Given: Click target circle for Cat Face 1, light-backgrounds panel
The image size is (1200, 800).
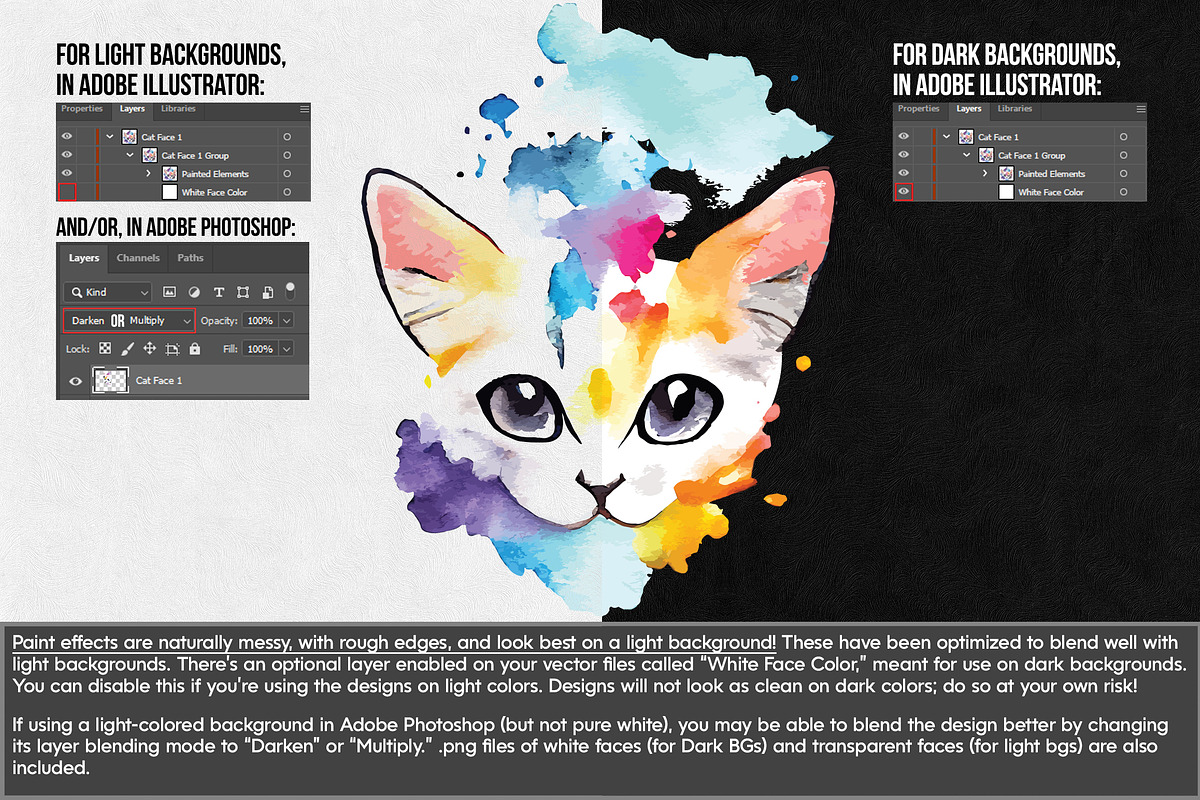Looking at the screenshot, I should (287, 137).
